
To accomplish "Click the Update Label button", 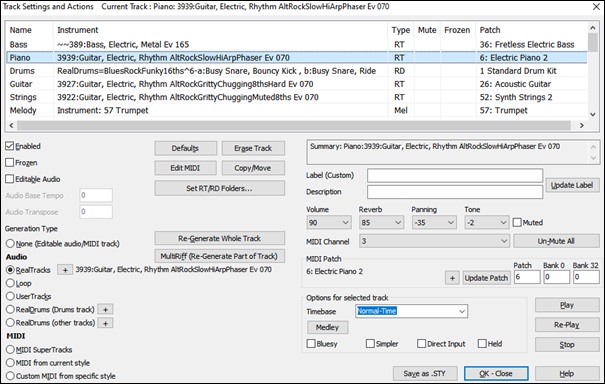I will (x=572, y=185).
